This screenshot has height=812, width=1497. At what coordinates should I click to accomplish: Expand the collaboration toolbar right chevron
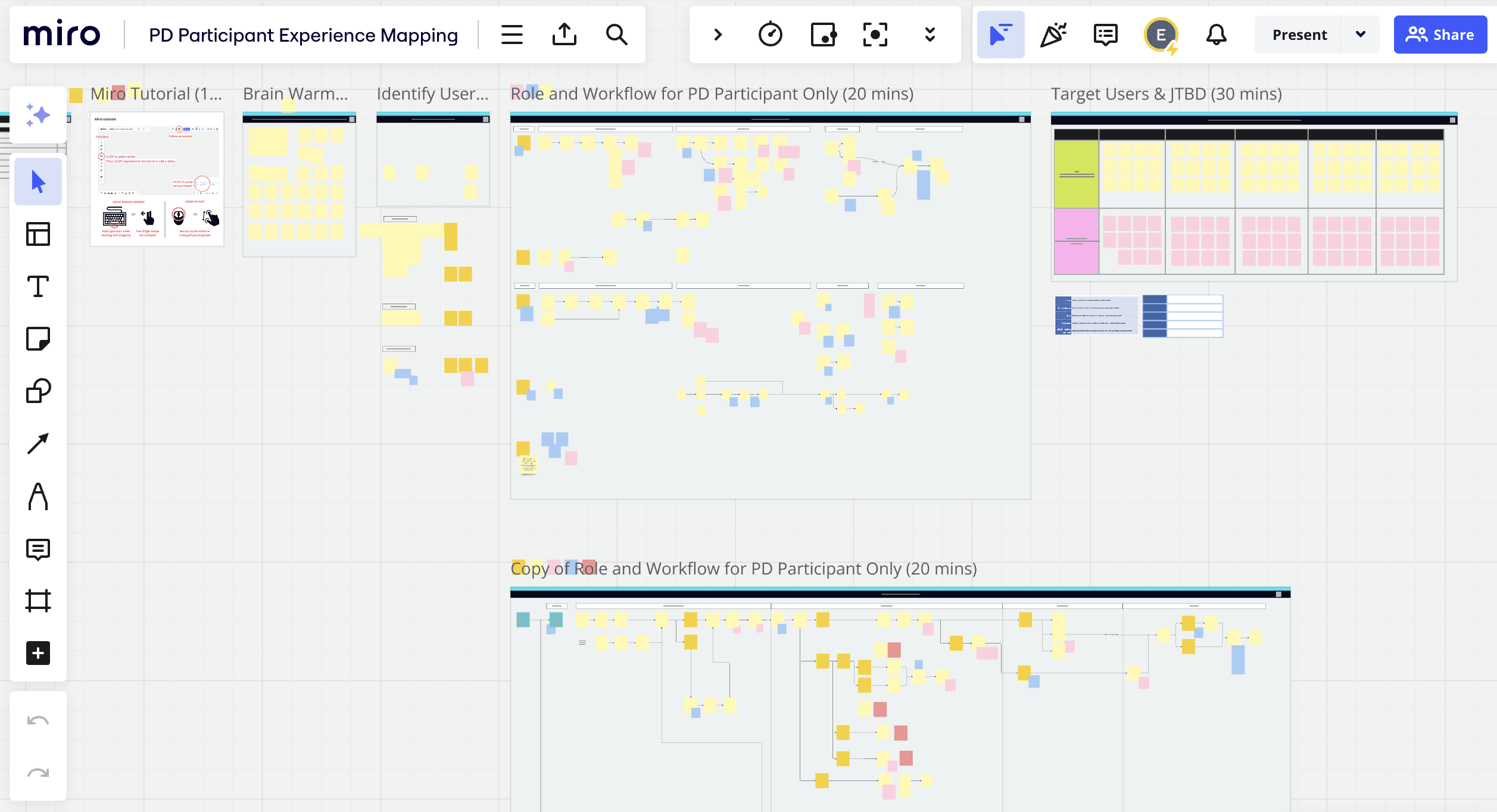[718, 35]
